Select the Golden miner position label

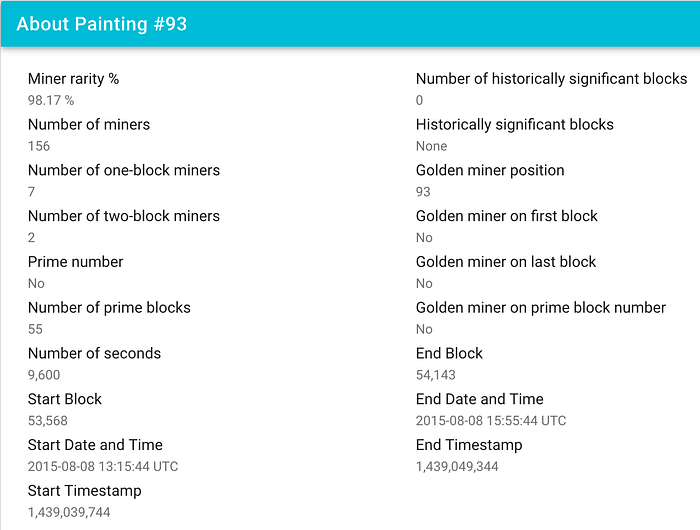click(490, 171)
